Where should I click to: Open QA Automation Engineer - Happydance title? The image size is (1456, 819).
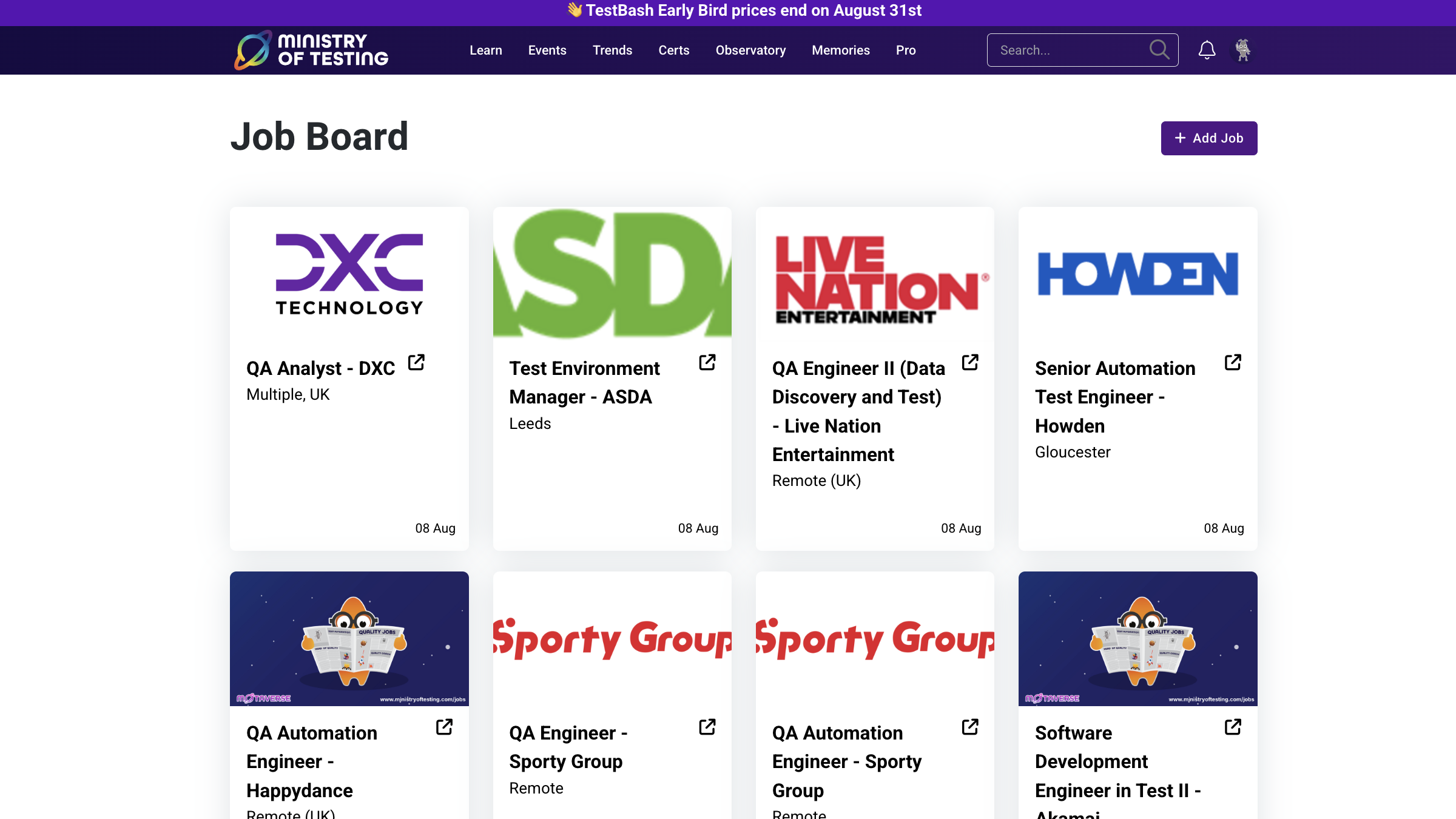click(312, 761)
